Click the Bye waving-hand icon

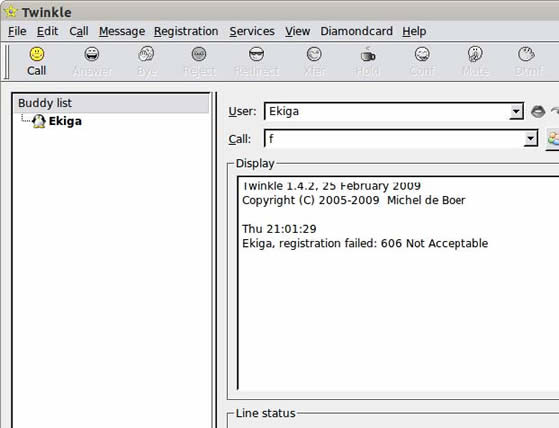click(146, 54)
